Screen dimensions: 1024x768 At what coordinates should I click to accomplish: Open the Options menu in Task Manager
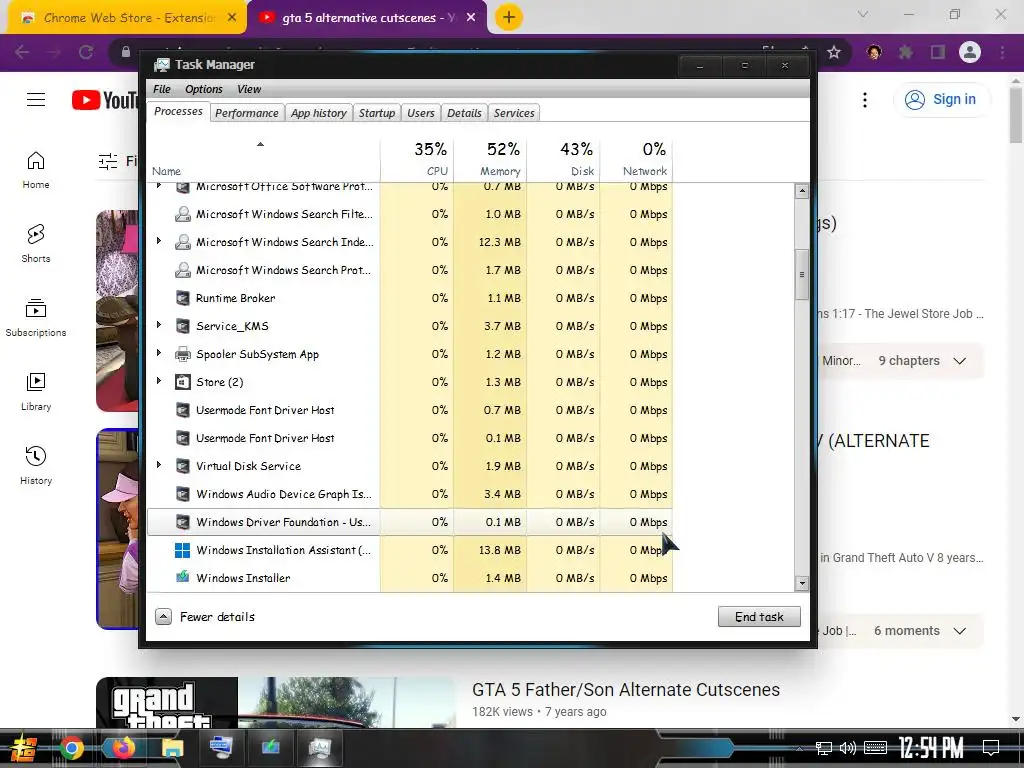tap(203, 89)
